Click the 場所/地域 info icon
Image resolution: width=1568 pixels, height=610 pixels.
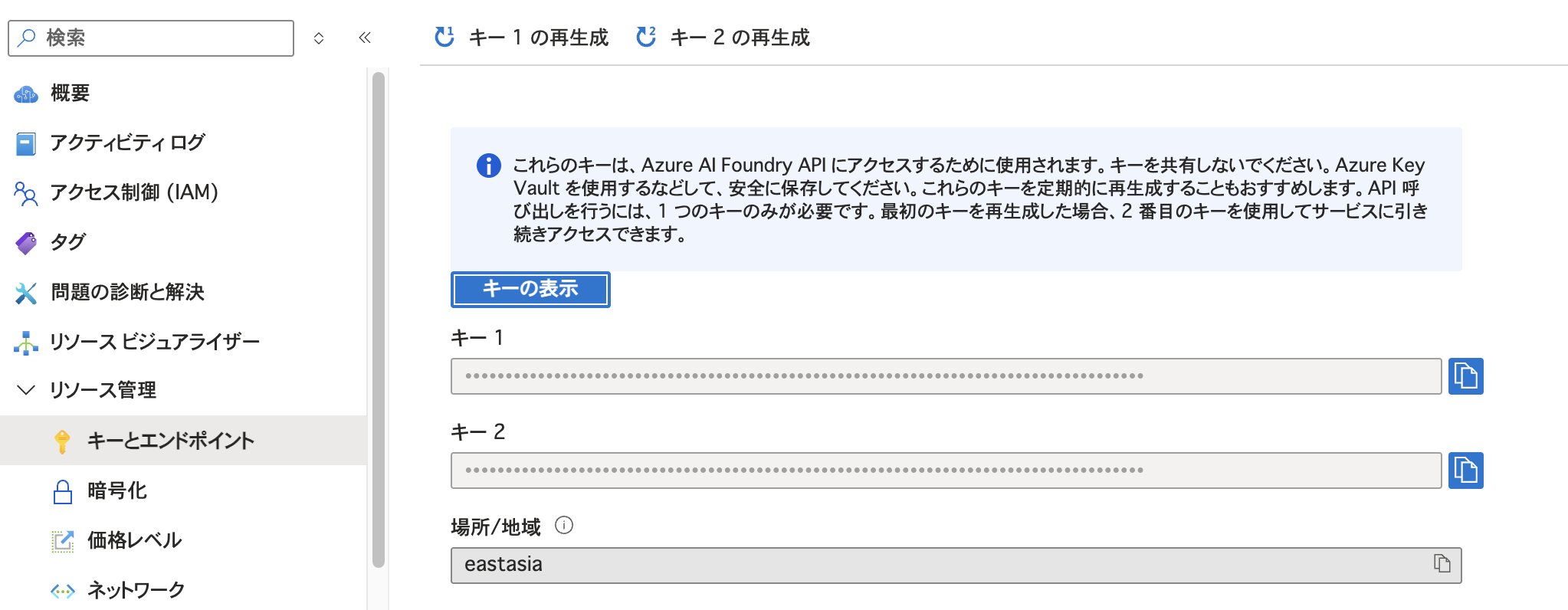tap(564, 526)
